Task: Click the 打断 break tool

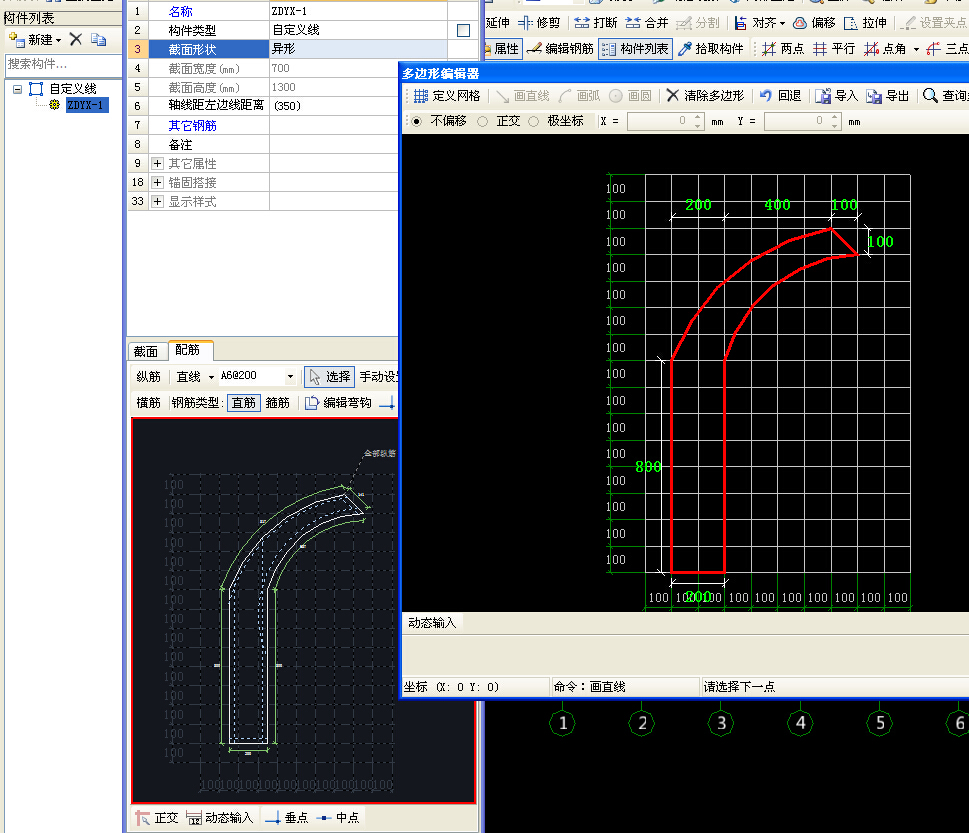Action: click(x=595, y=23)
